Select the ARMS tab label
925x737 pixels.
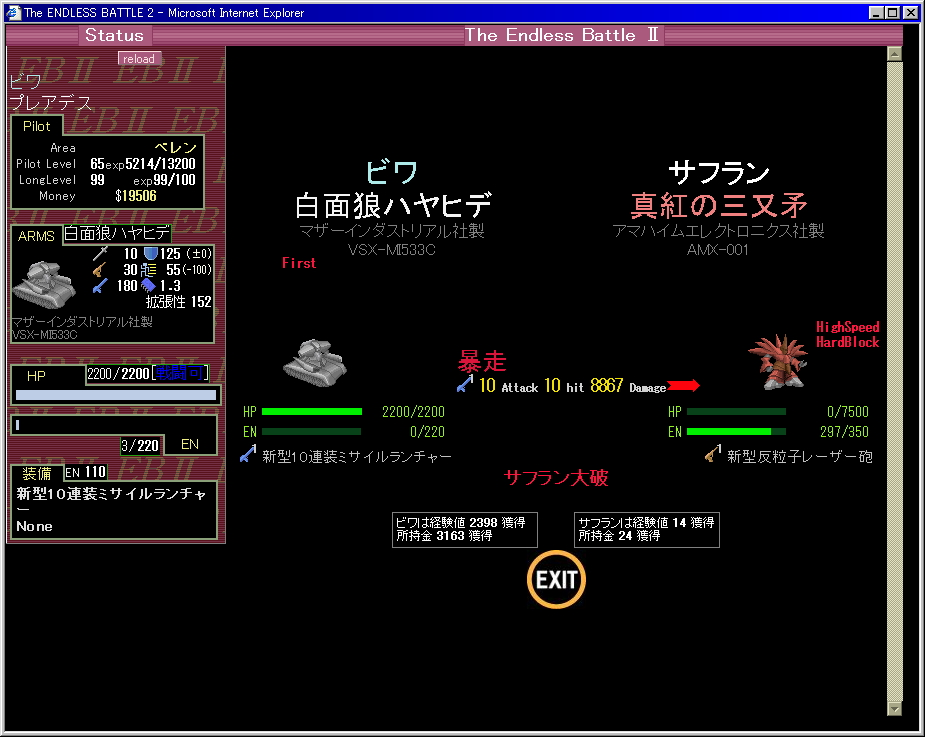(x=37, y=236)
